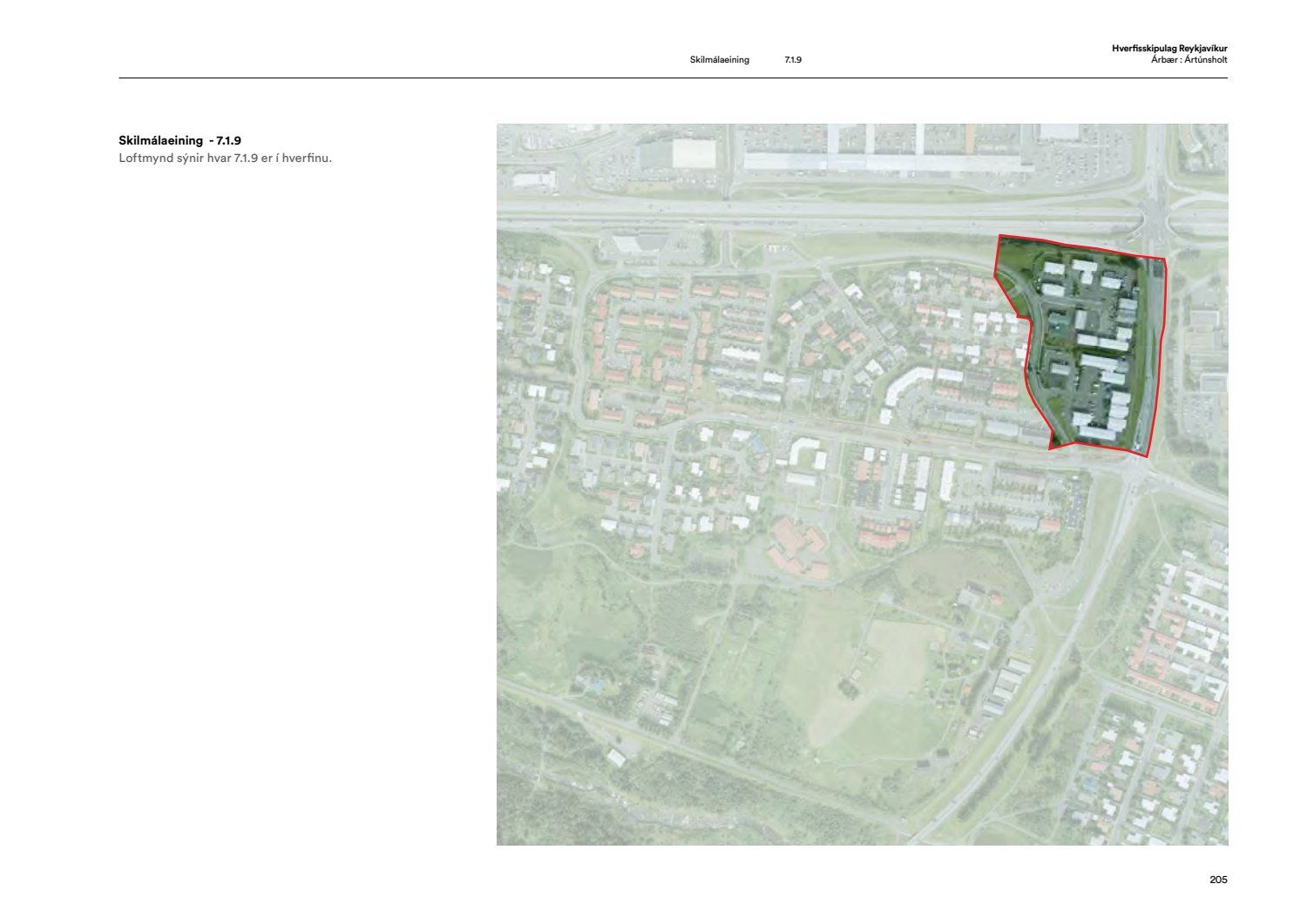Click the page number 205
The image size is (1307, 924).
[1217, 880]
